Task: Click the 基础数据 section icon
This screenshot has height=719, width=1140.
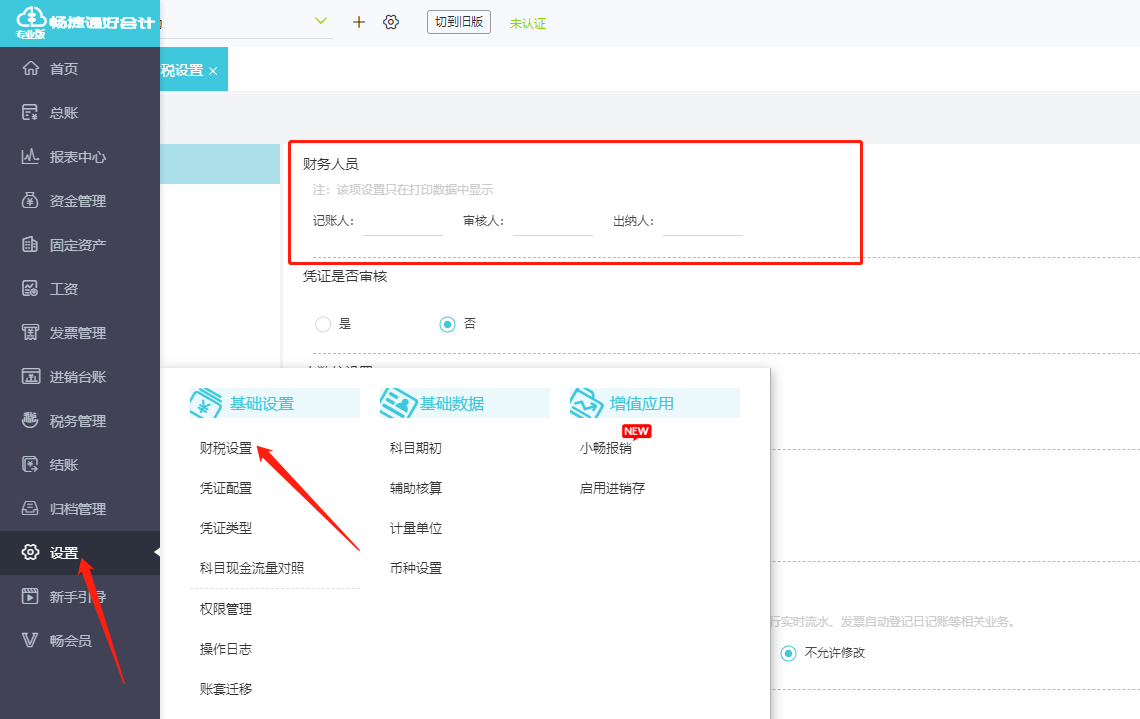Action: [397, 403]
